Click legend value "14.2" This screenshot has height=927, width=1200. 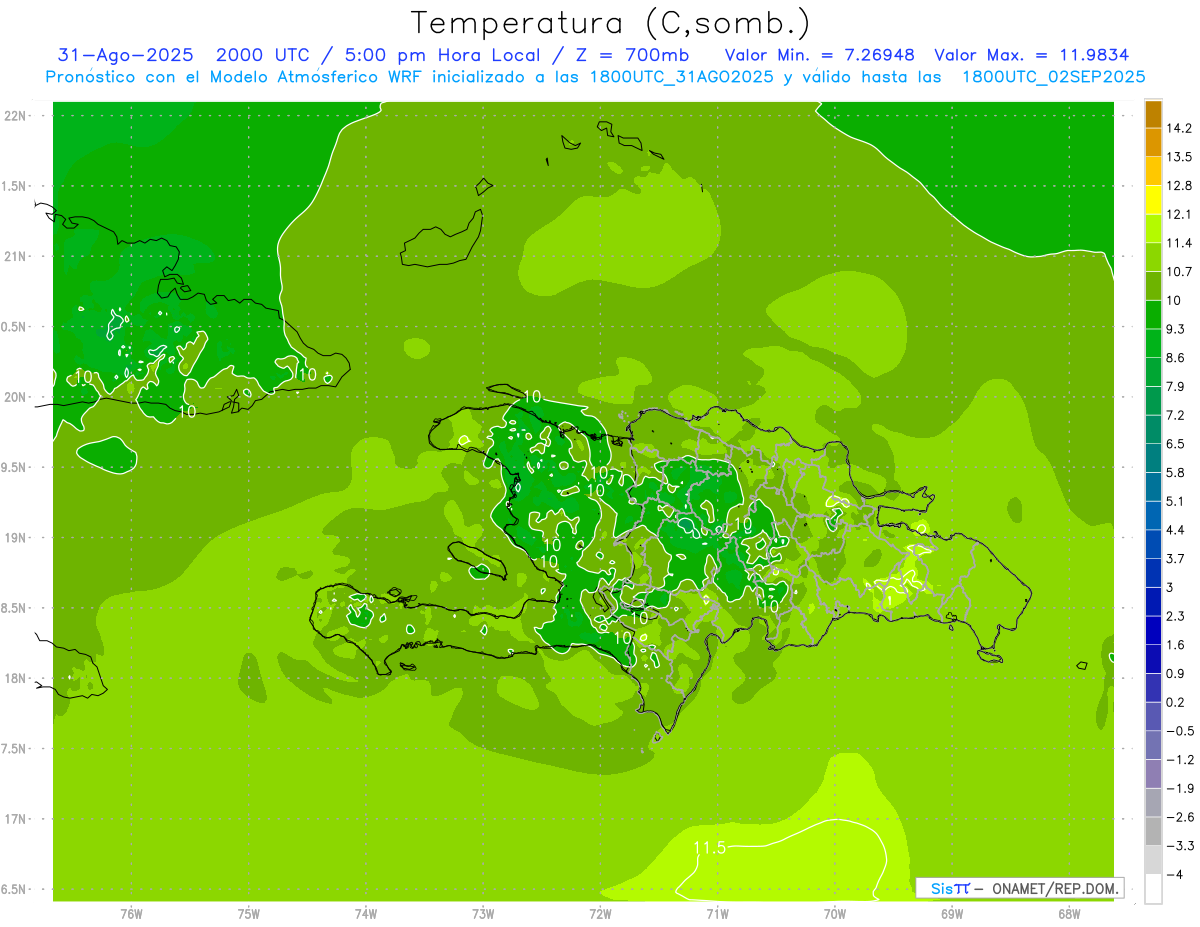1180,128
